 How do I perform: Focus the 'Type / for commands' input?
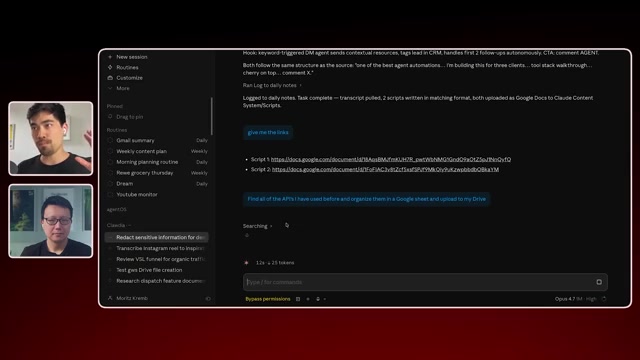[419, 282]
